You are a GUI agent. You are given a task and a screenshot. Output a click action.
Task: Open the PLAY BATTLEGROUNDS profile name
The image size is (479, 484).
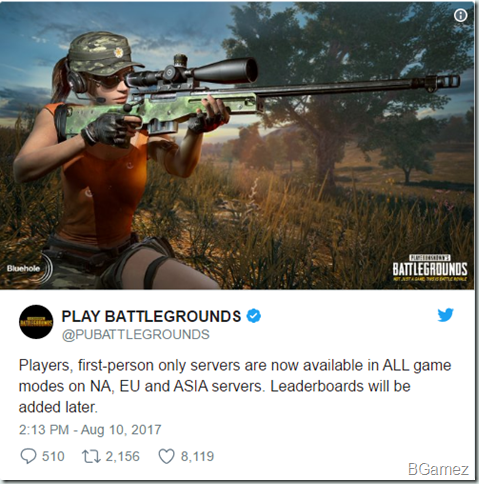[x=151, y=316]
